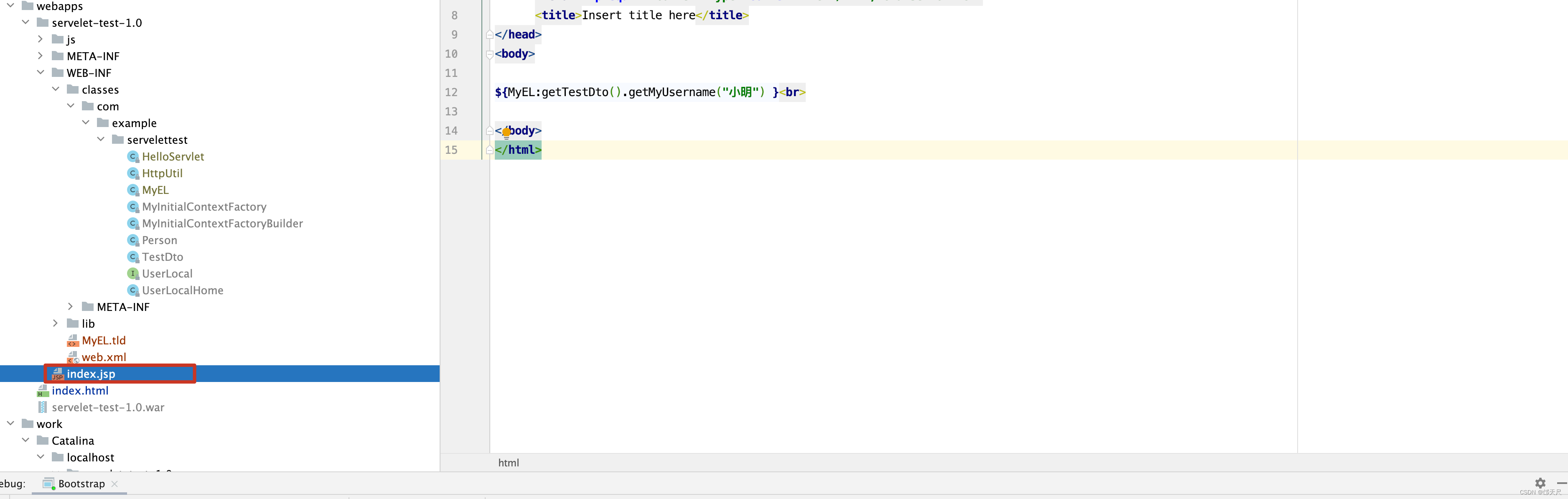The height and width of the screenshot is (499, 1568).
Task: Click the HelloServlet class icon
Action: [133, 157]
